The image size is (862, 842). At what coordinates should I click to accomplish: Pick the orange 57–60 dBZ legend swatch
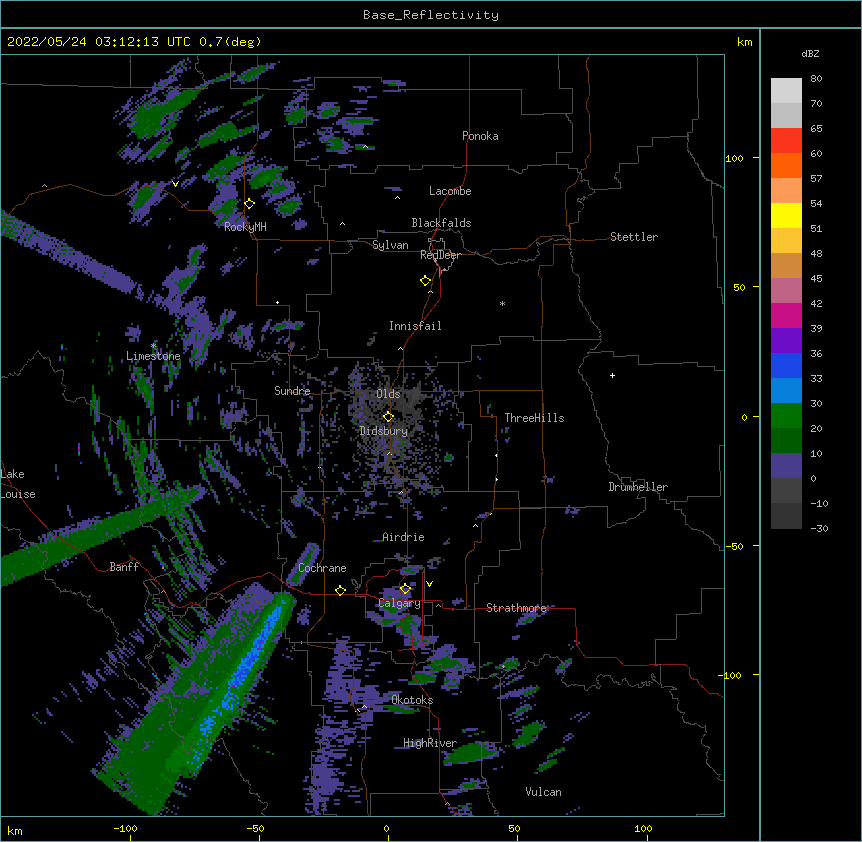[x=786, y=165]
